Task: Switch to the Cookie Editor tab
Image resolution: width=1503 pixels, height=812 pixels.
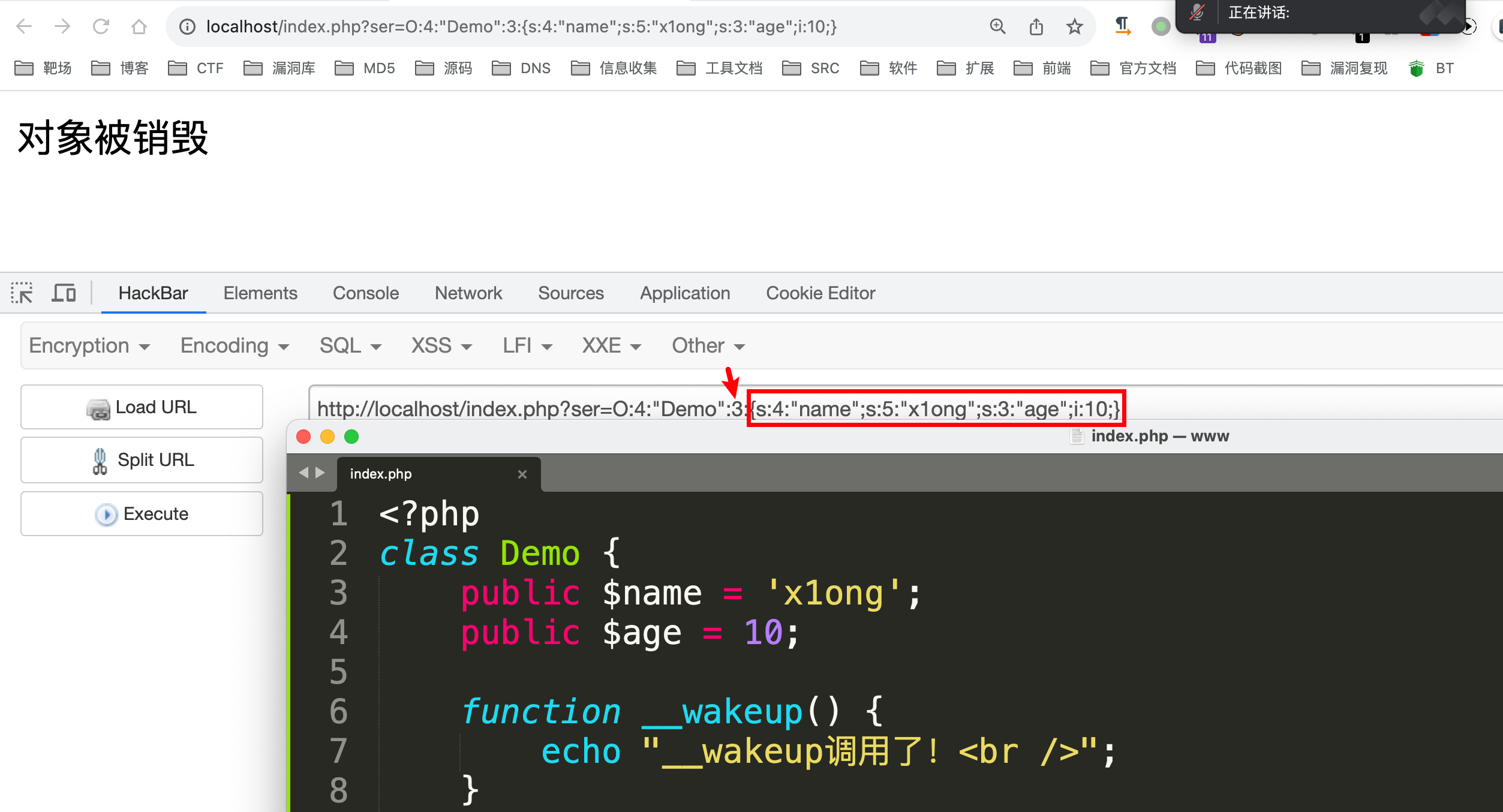Action: click(x=820, y=293)
